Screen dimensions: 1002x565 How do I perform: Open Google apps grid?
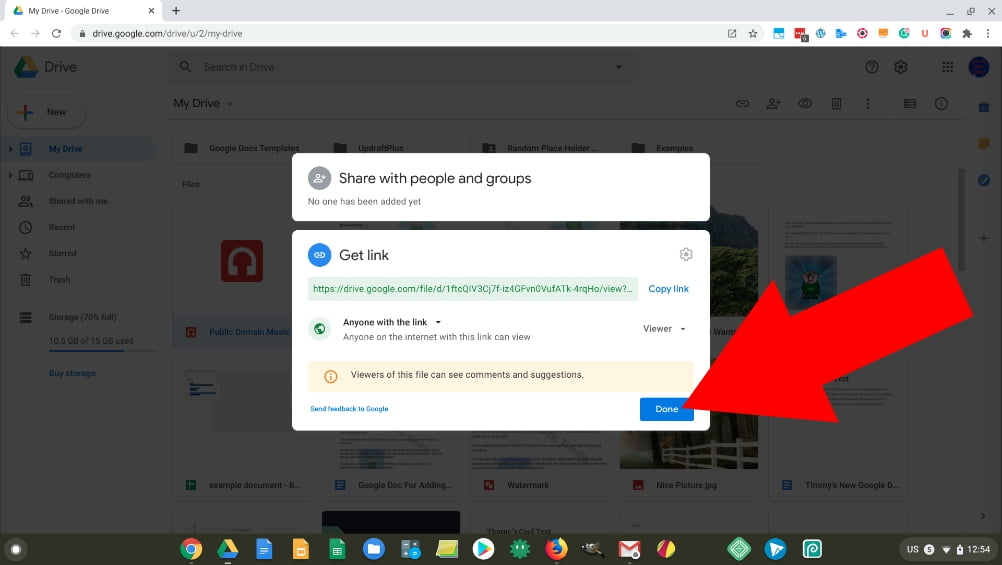948,67
